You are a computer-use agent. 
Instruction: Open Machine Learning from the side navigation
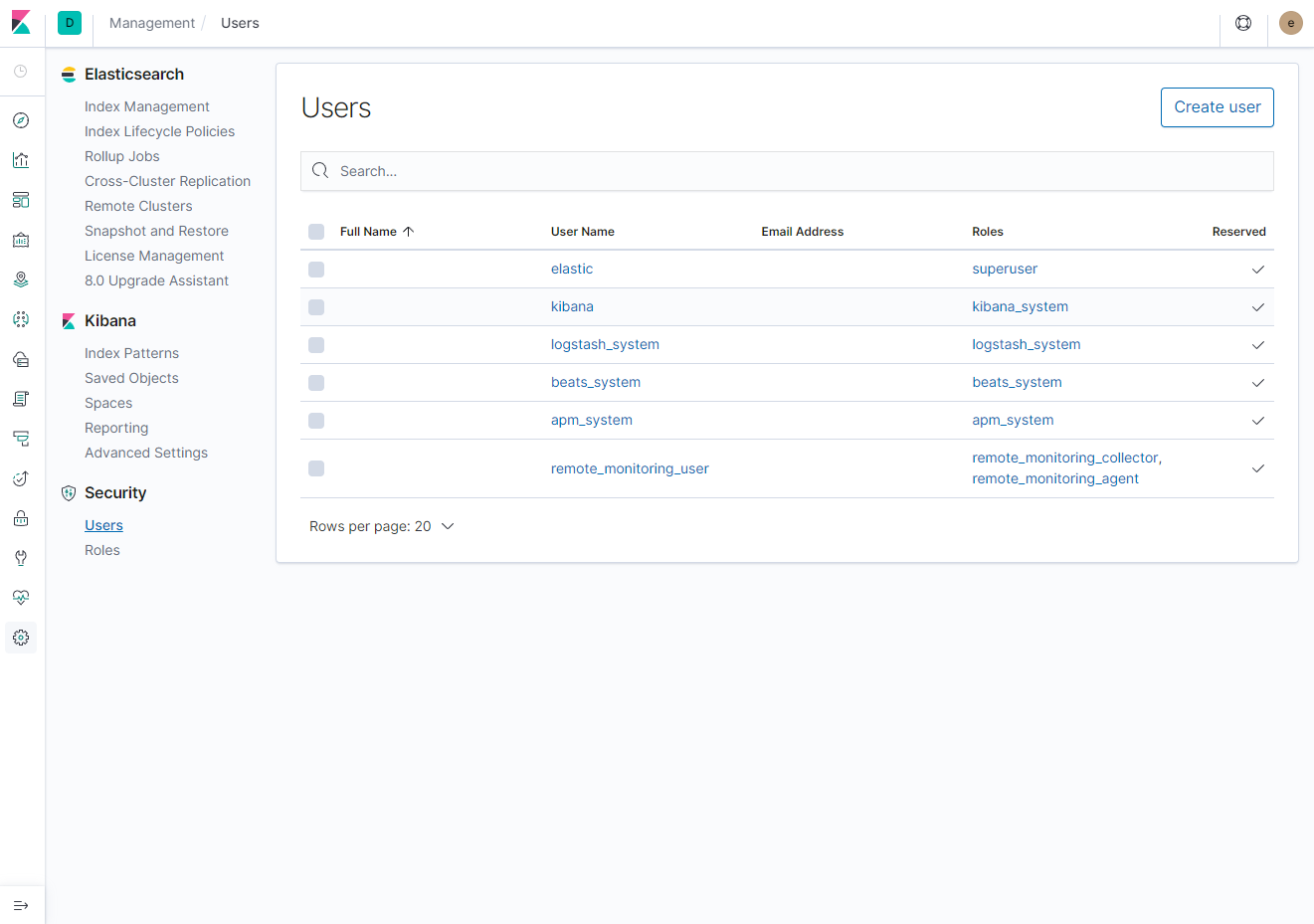click(x=21, y=319)
